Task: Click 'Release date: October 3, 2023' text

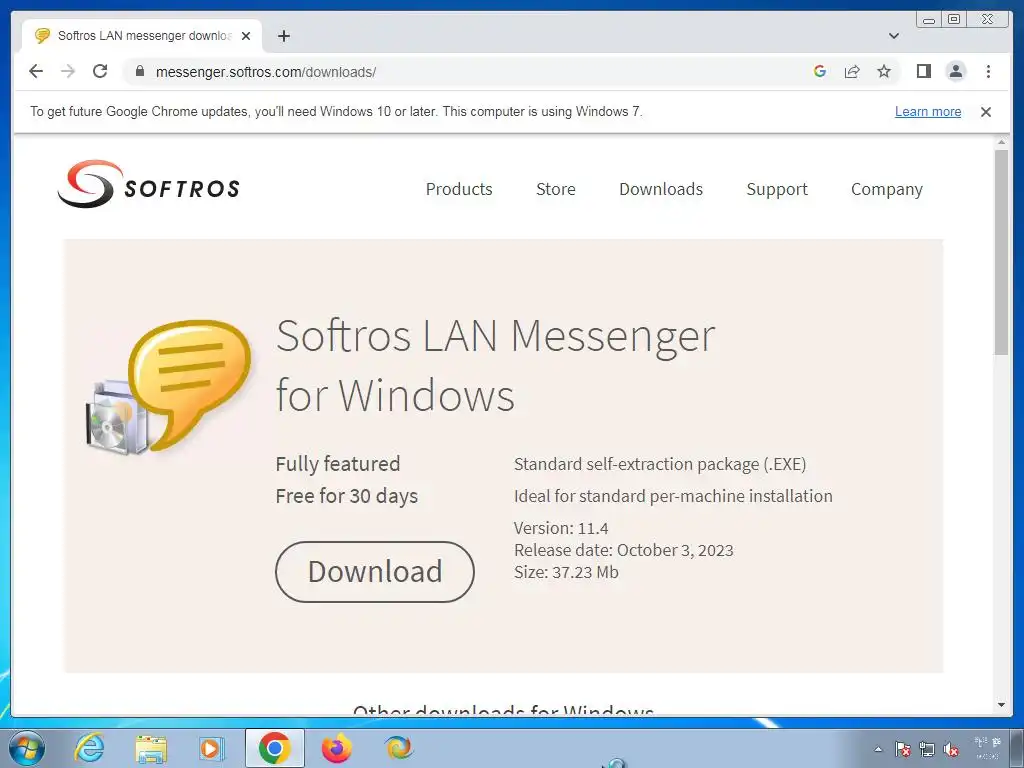Action: coord(624,550)
